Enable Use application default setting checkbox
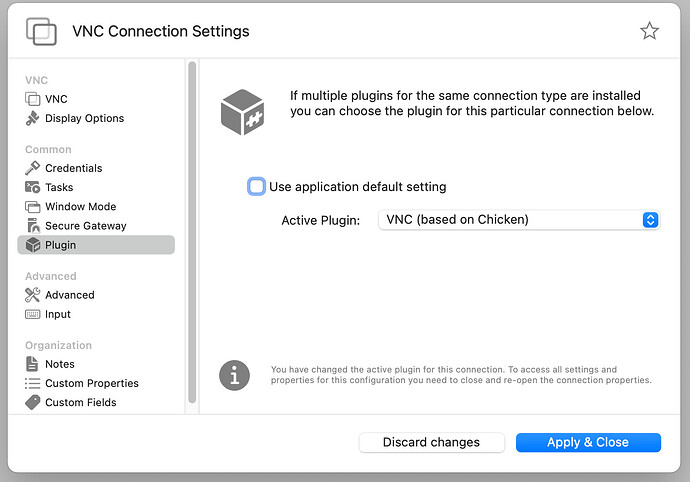 click(x=257, y=187)
